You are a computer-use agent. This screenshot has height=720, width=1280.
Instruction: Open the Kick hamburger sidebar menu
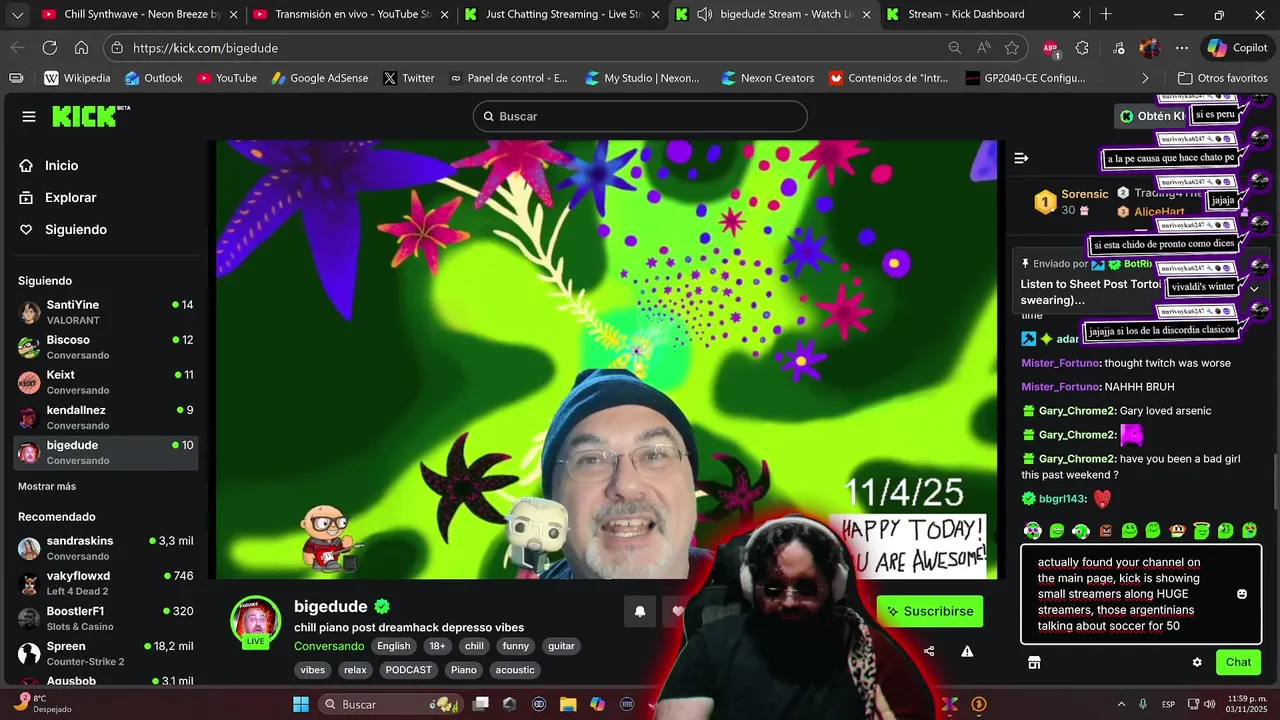[29, 117]
